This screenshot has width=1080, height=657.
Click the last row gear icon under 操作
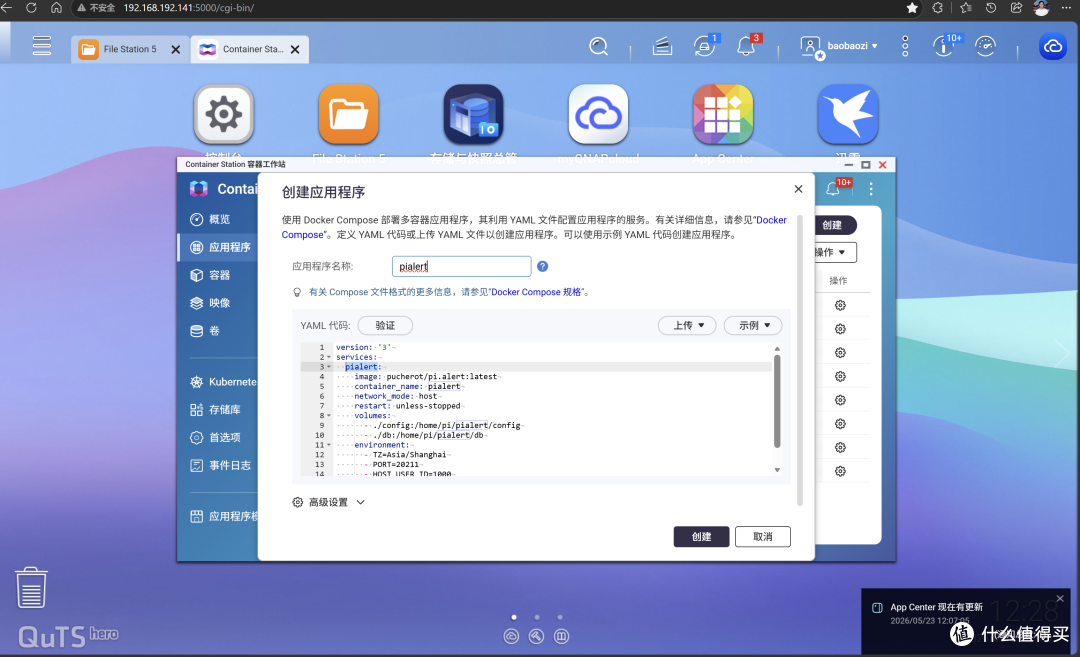click(x=840, y=471)
